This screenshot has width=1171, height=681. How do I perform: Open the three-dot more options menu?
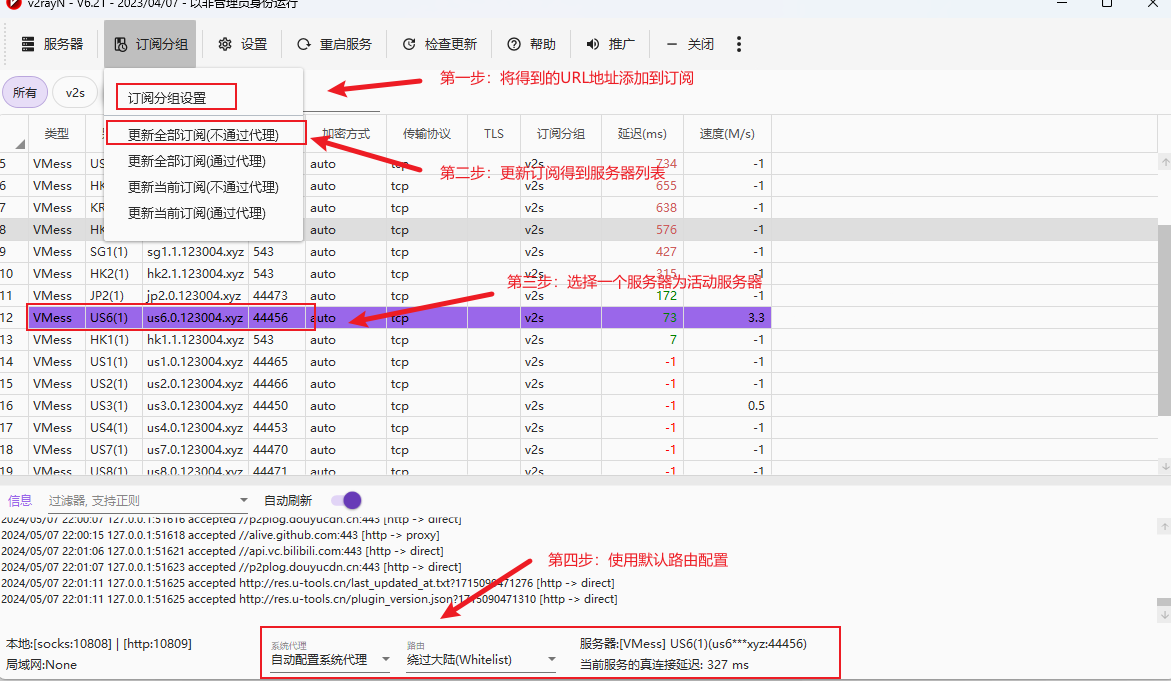739,44
